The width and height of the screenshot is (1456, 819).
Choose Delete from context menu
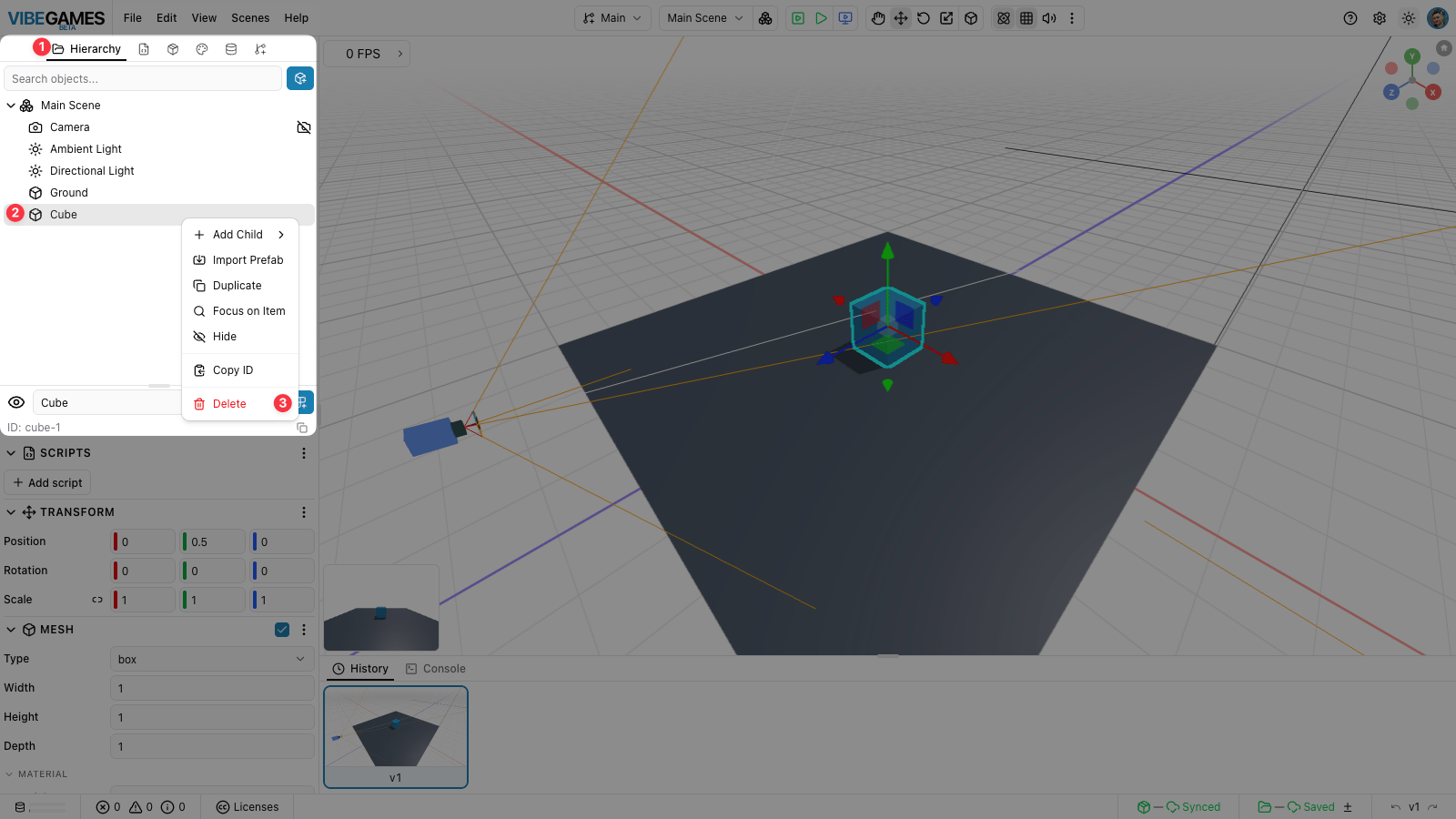pos(240,404)
